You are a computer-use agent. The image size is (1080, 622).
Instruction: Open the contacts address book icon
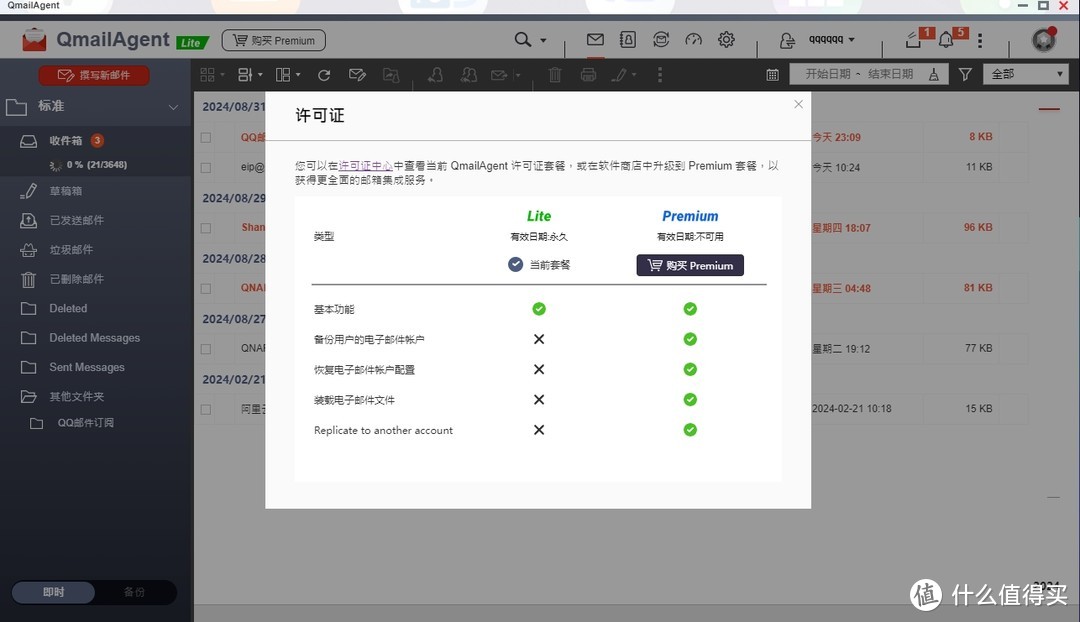pos(627,40)
